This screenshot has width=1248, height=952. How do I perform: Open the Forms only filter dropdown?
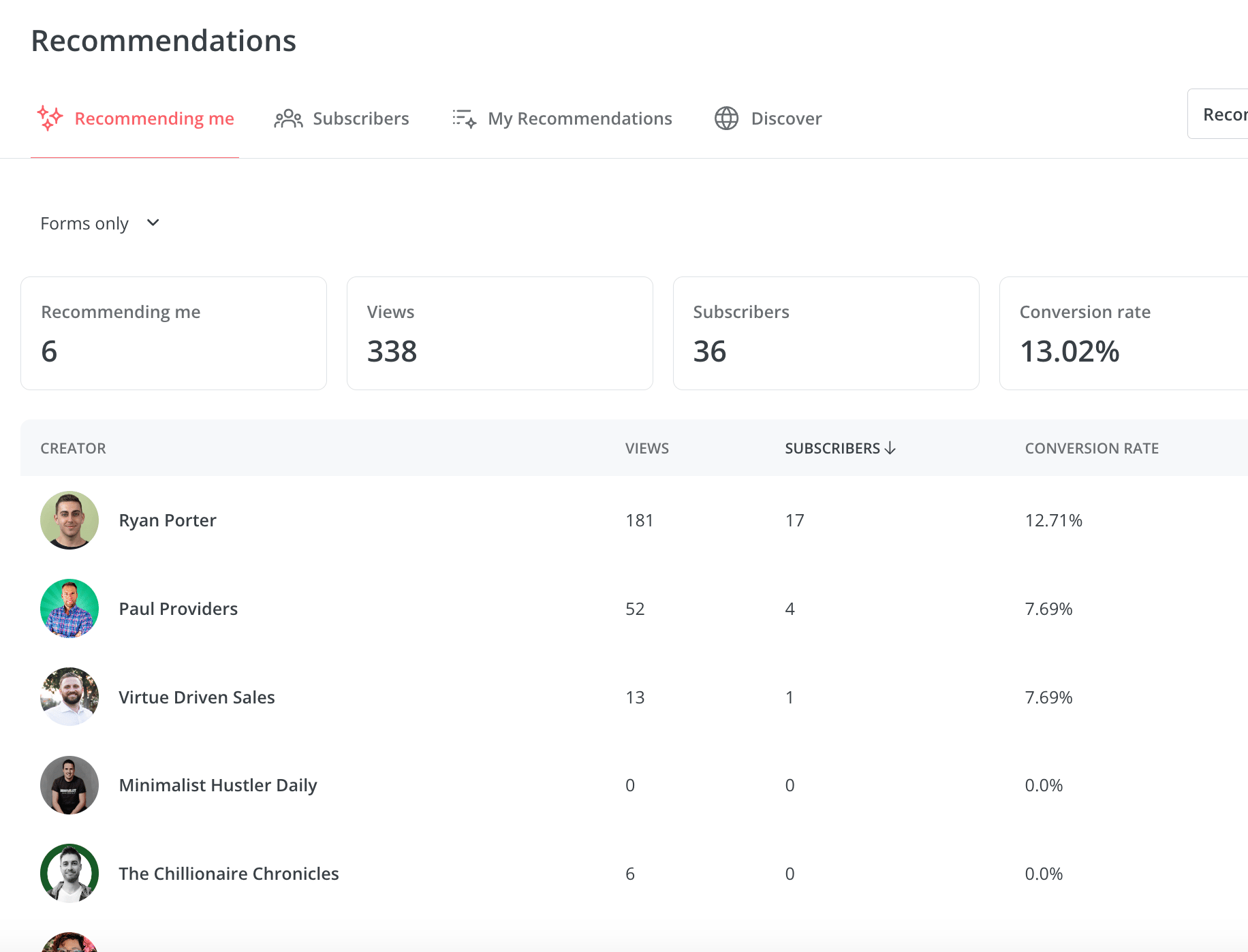pyautogui.click(x=100, y=223)
